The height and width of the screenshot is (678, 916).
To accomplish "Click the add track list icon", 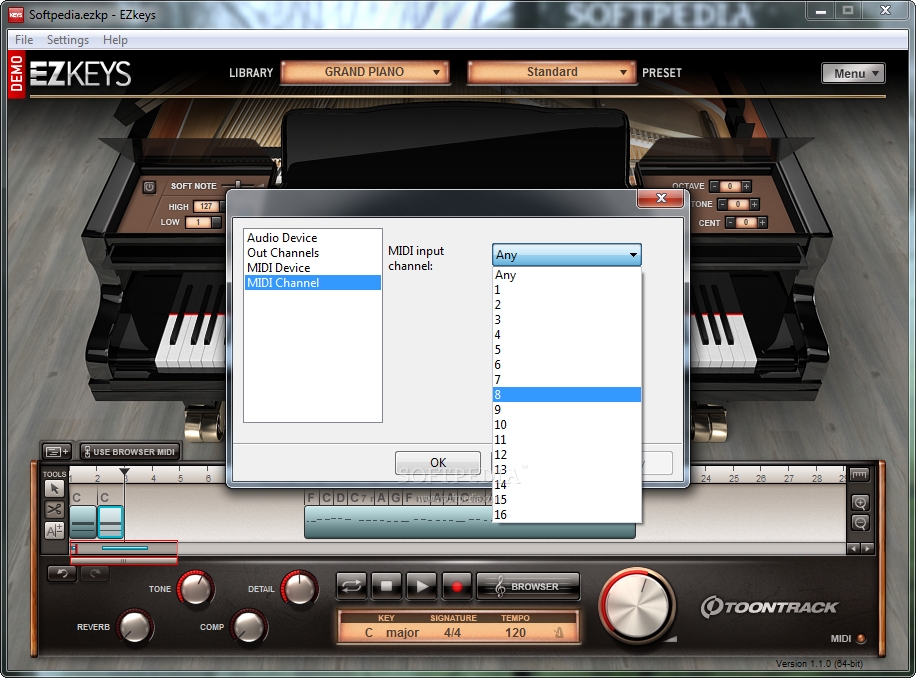I will (57, 451).
